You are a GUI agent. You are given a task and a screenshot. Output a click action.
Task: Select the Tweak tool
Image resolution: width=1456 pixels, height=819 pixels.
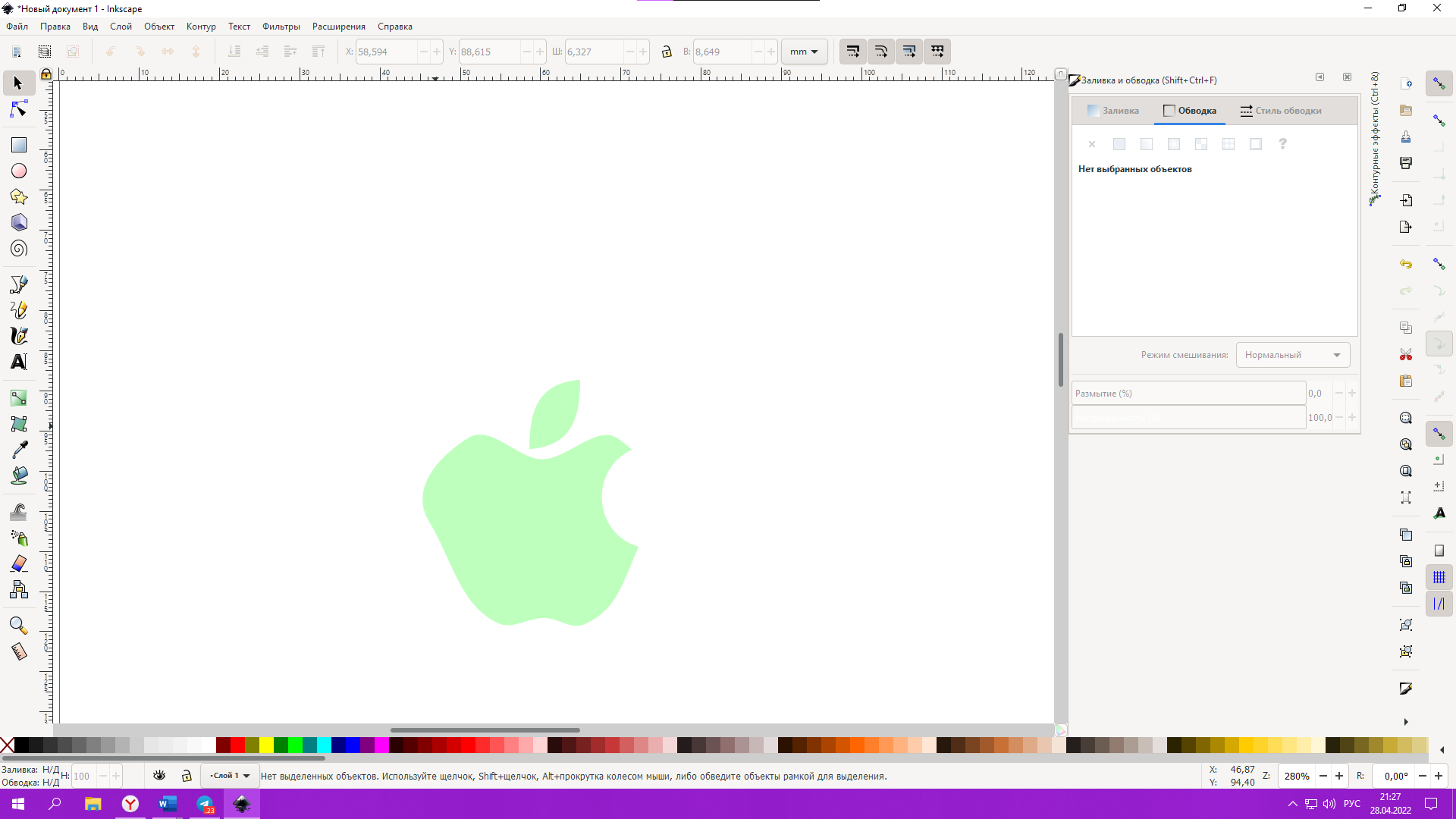click(x=18, y=512)
